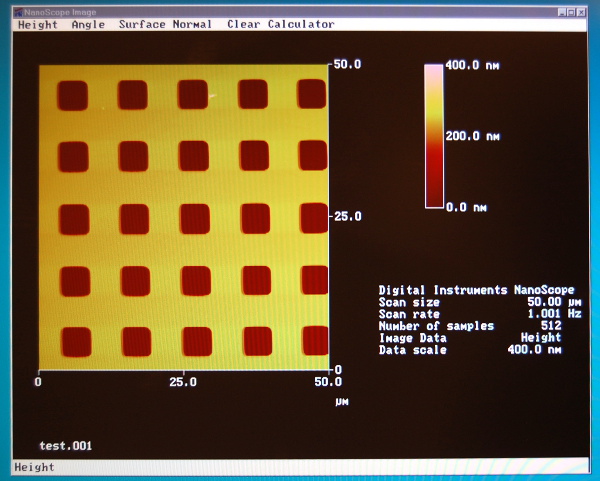Click the Number of samples 512 value

[x=551, y=326]
